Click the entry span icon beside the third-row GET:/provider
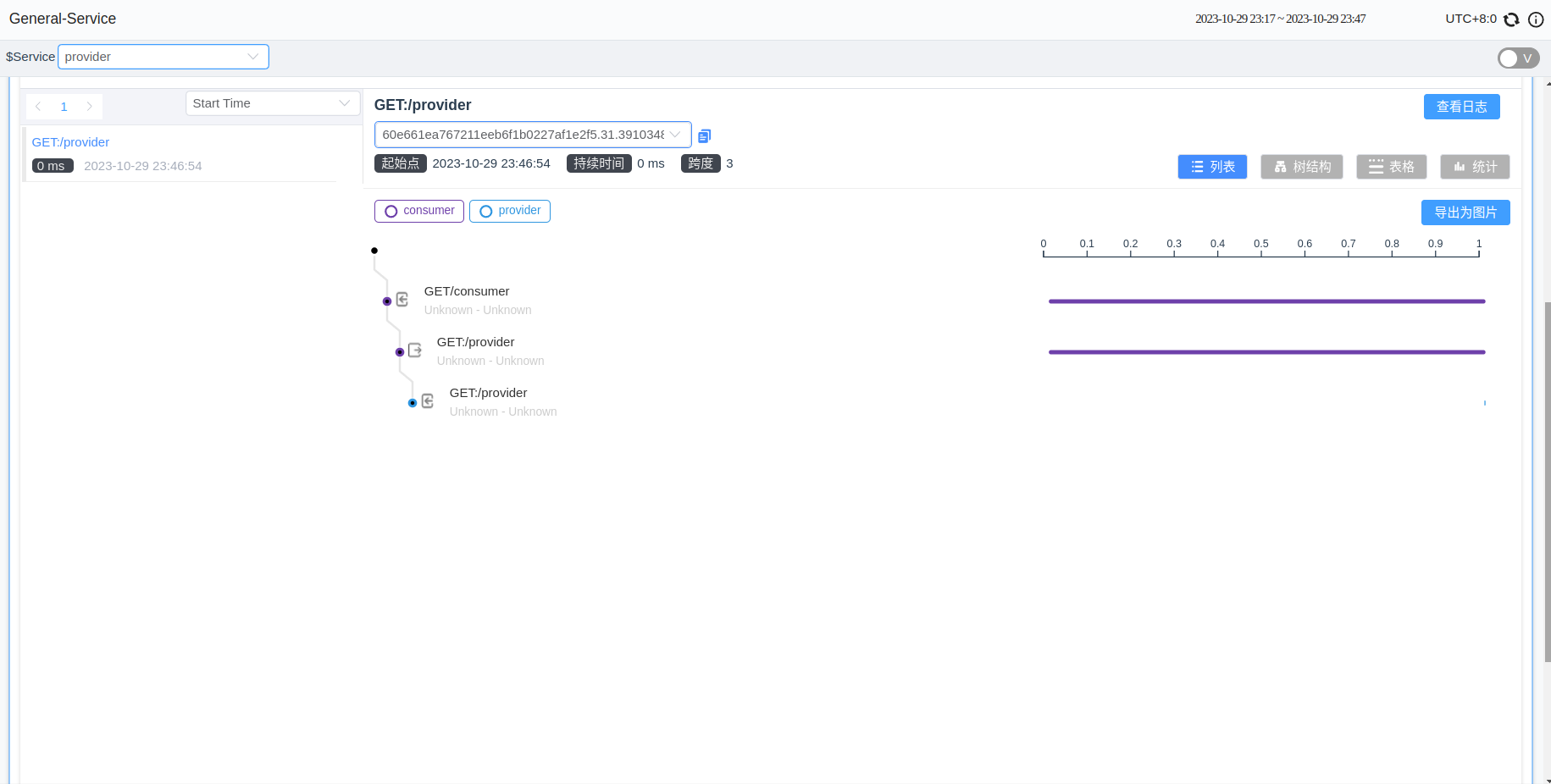The width and height of the screenshot is (1551, 784). tap(428, 401)
